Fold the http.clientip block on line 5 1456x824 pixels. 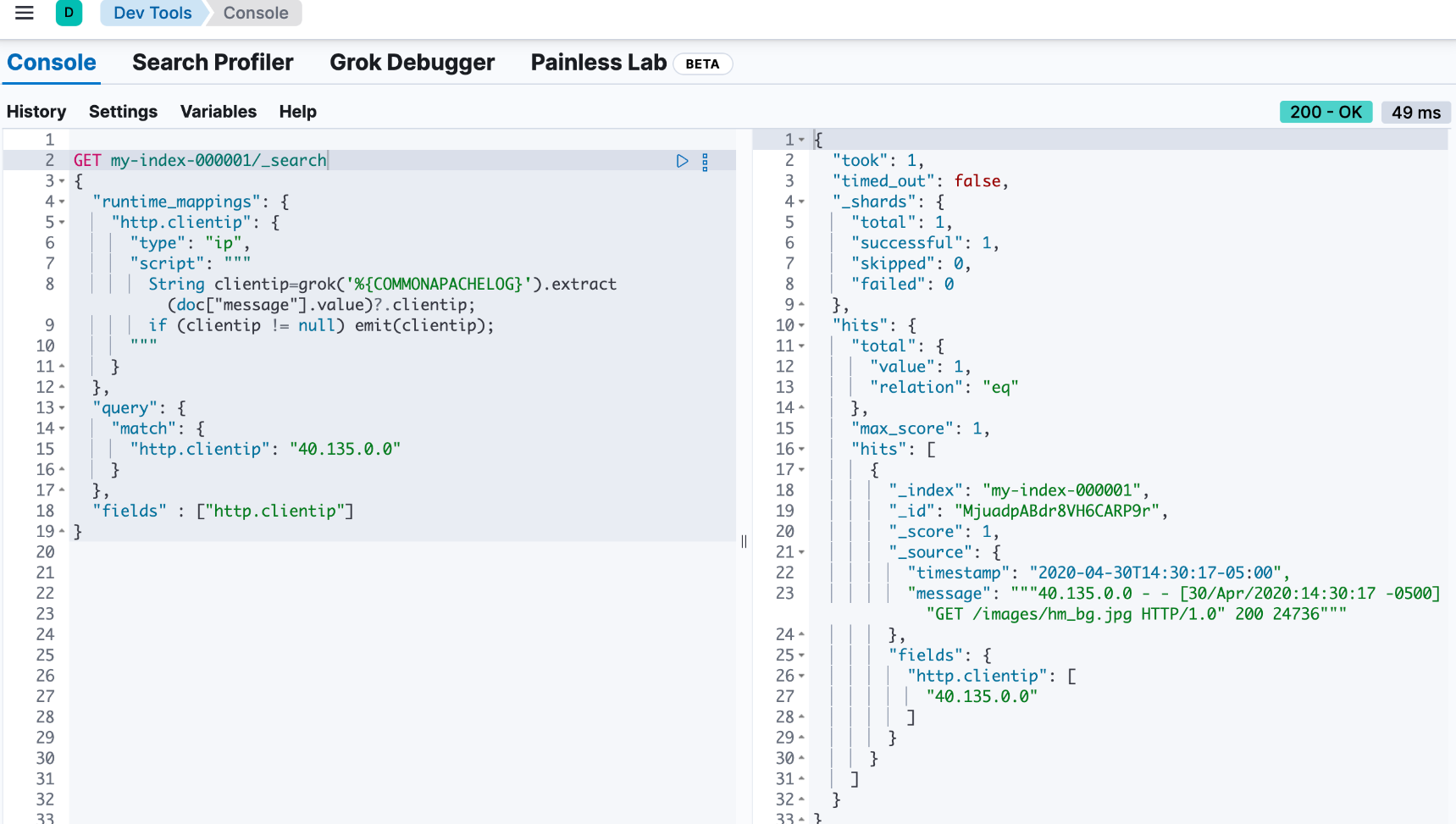62,223
